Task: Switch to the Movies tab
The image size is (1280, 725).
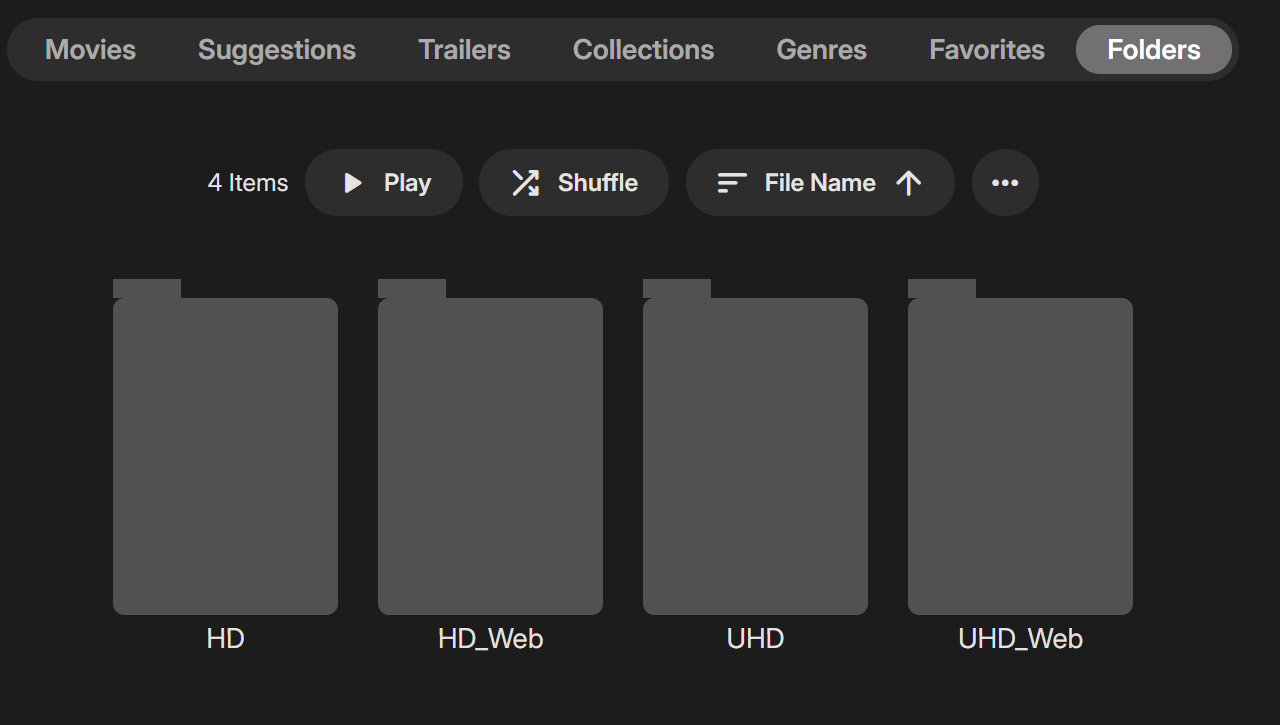Action: pos(90,50)
